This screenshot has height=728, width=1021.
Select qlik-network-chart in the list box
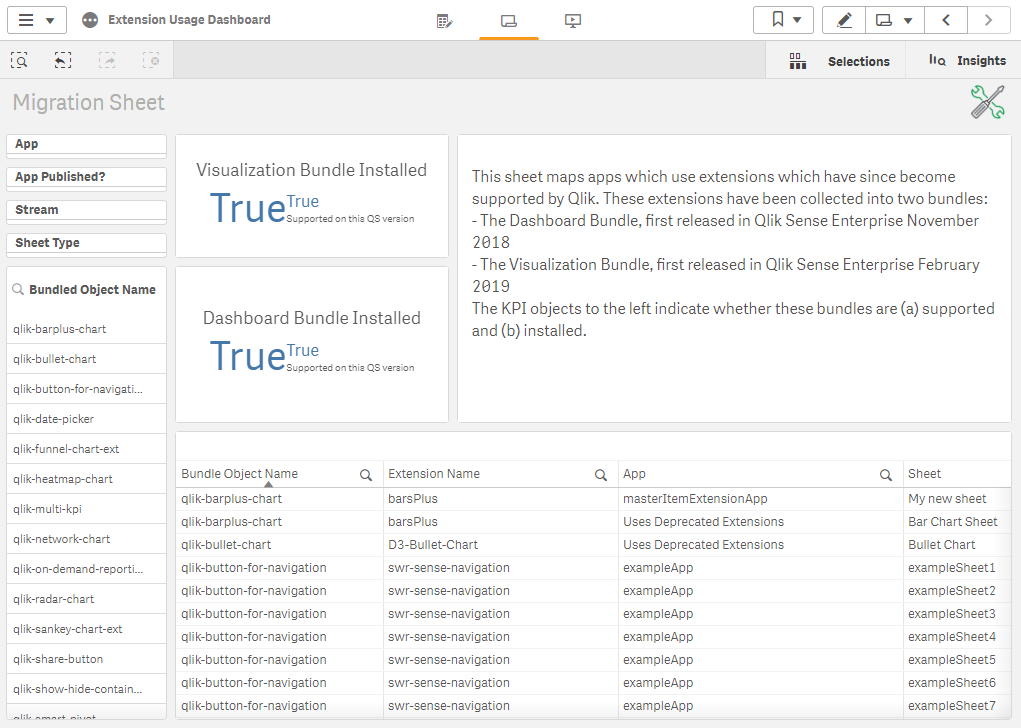click(87, 539)
